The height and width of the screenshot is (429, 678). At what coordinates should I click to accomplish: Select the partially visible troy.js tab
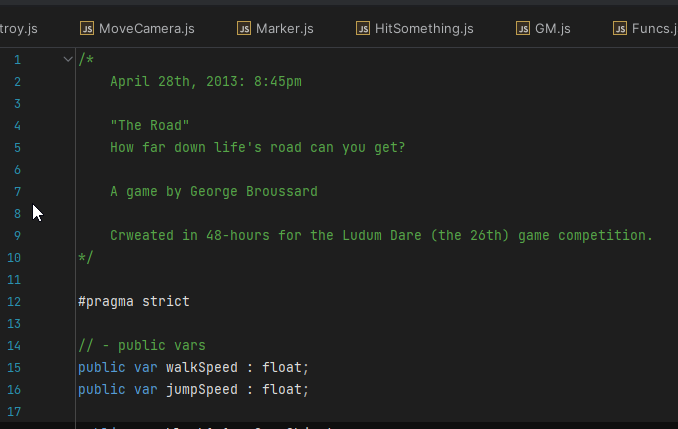tap(19, 29)
